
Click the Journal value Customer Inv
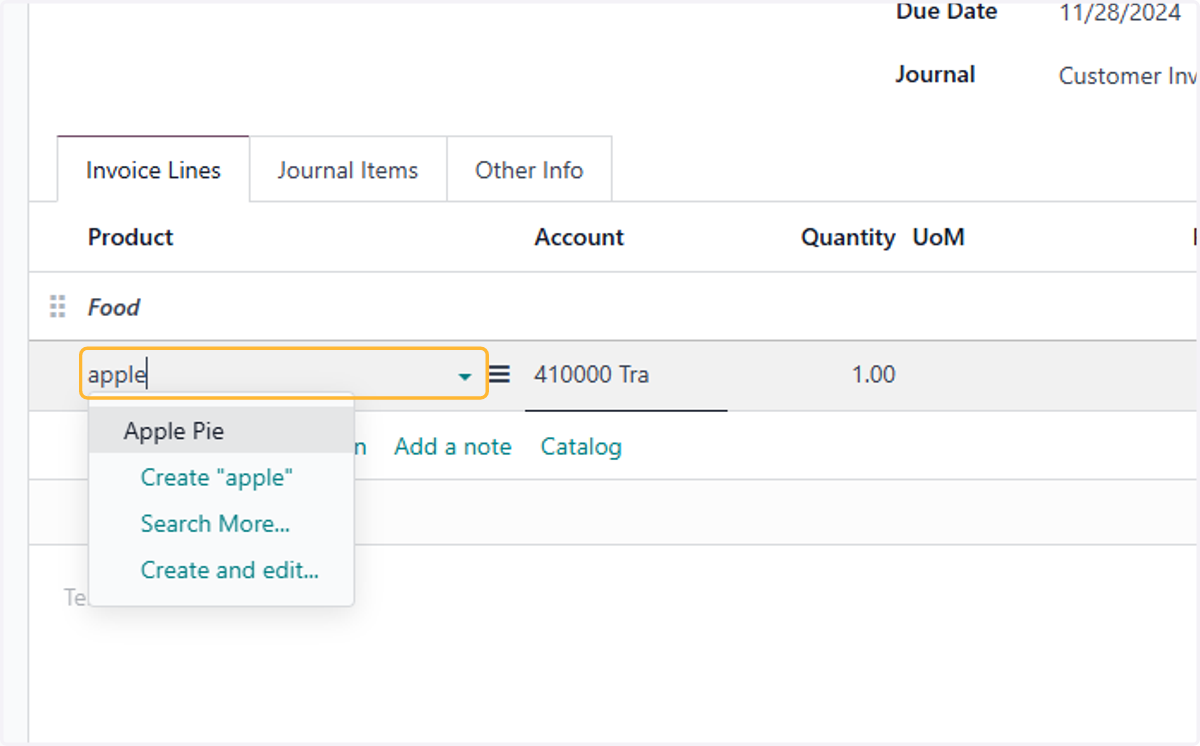click(1128, 76)
